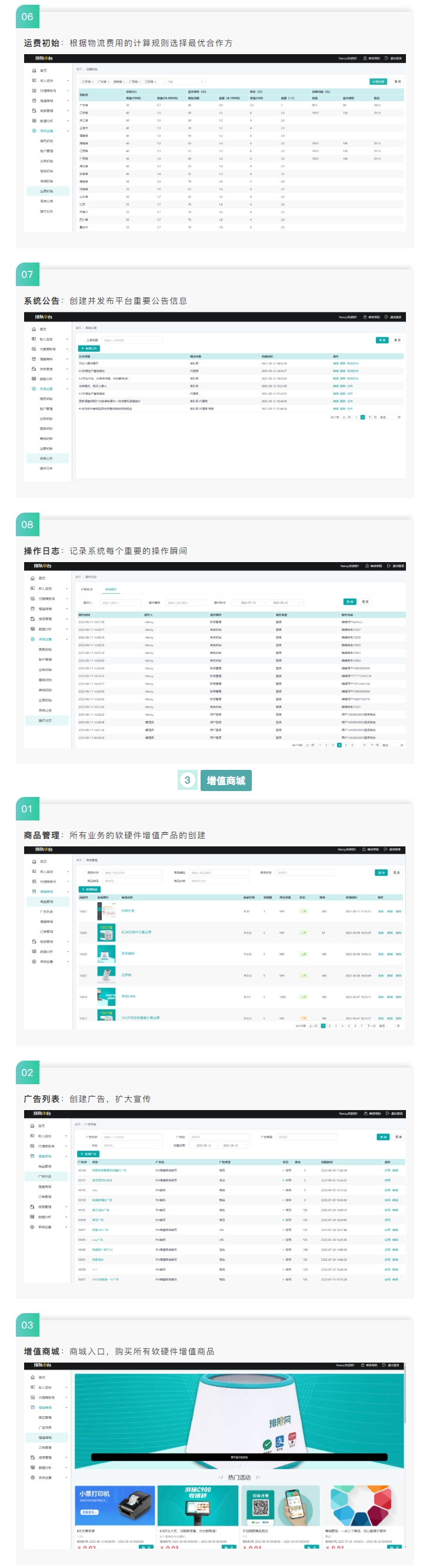Click 抖音外卖 product name link in 商品管理 panel

pyautogui.click(x=128, y=911)
